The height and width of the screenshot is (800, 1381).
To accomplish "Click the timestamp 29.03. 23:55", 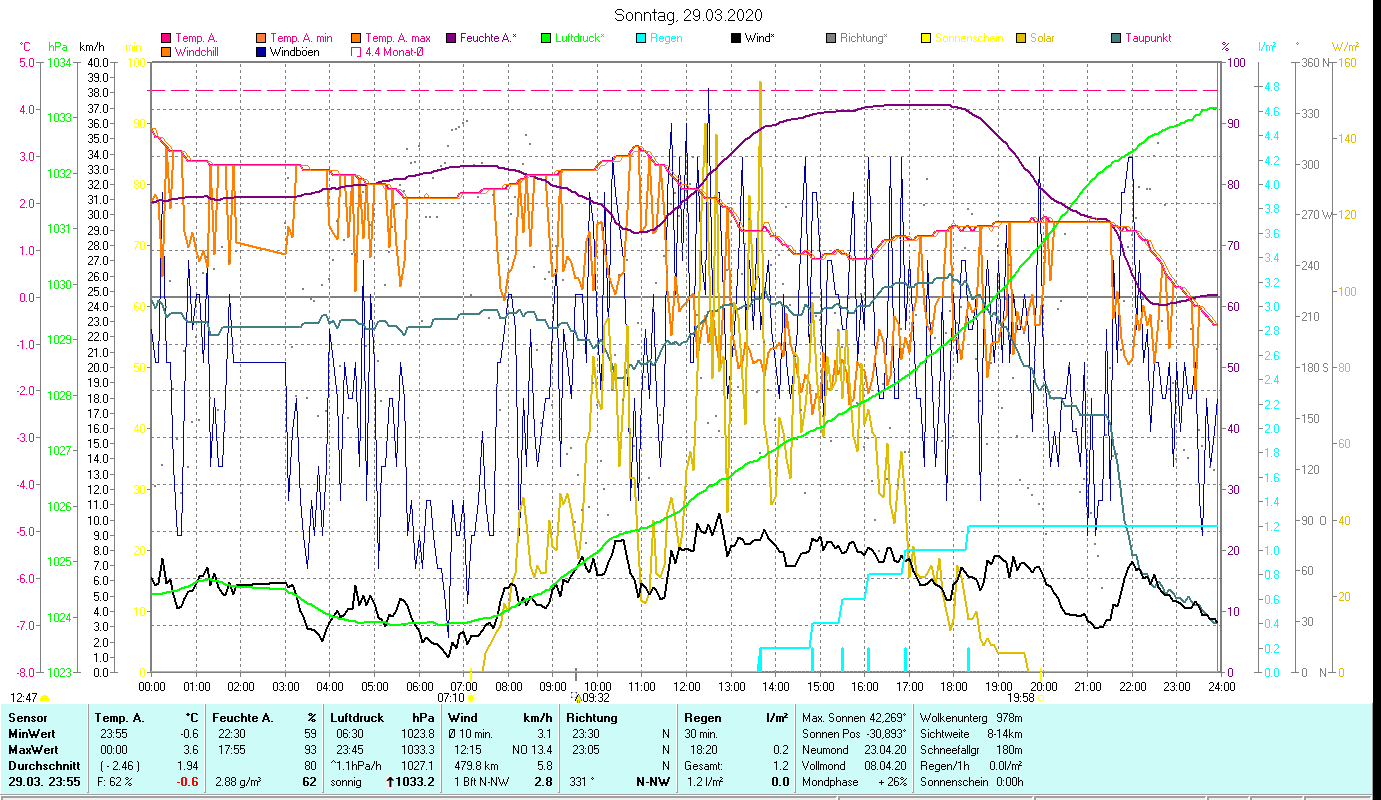I will pyautogui.click(x=44, y=782).
